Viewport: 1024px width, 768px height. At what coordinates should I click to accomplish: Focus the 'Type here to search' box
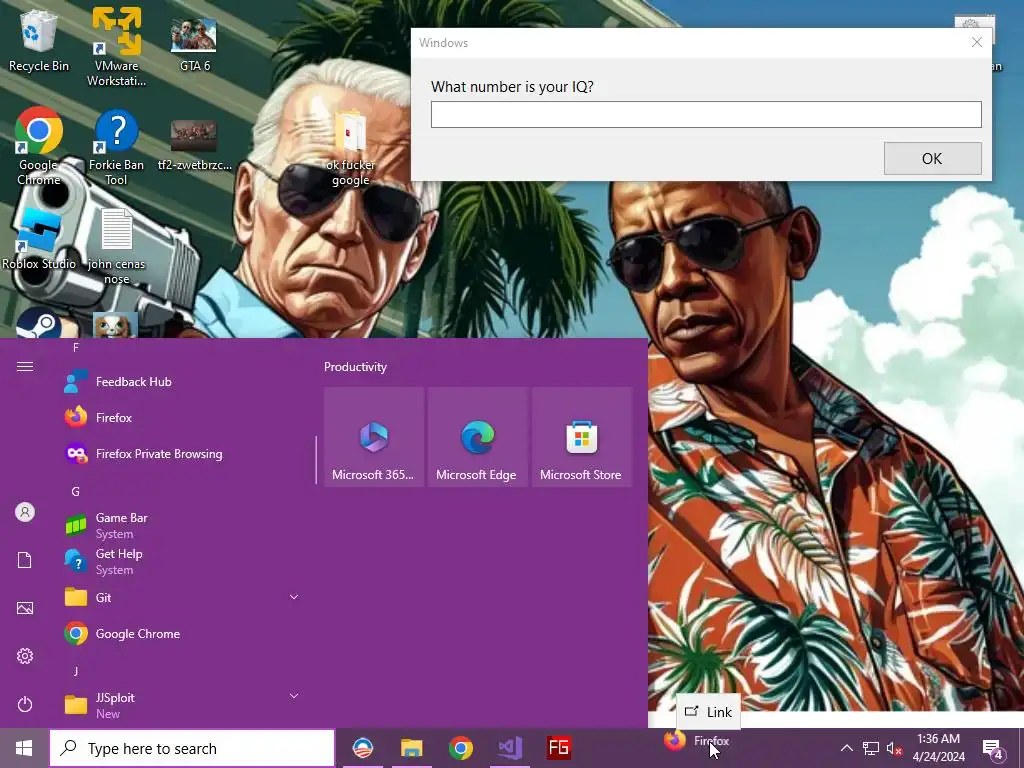[192, 748]
